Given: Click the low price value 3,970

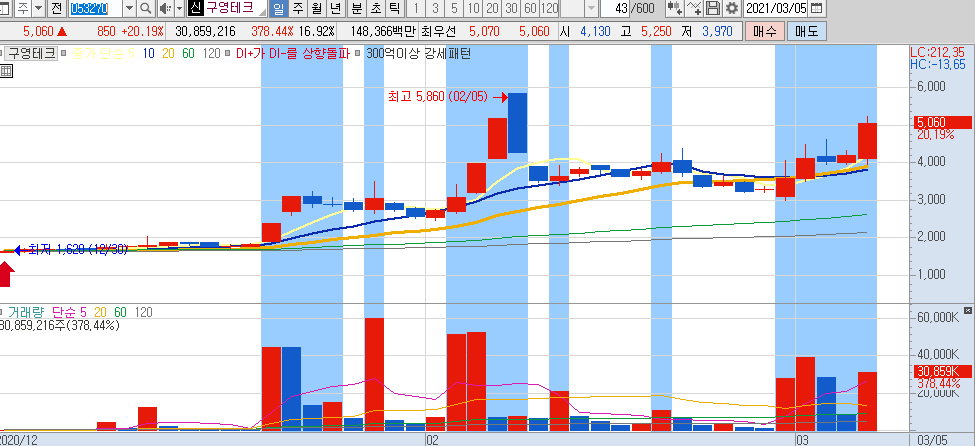Looking at the screenshot, I should [x=717, y=31].
